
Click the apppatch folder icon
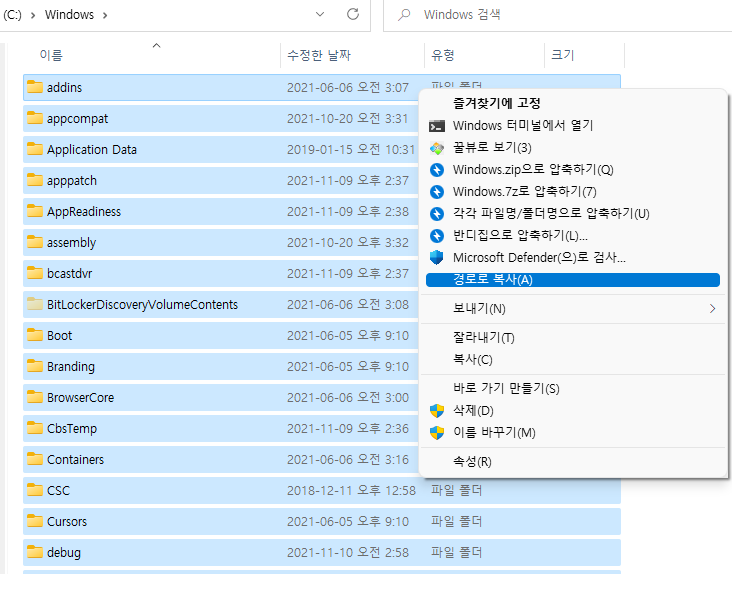35,180
